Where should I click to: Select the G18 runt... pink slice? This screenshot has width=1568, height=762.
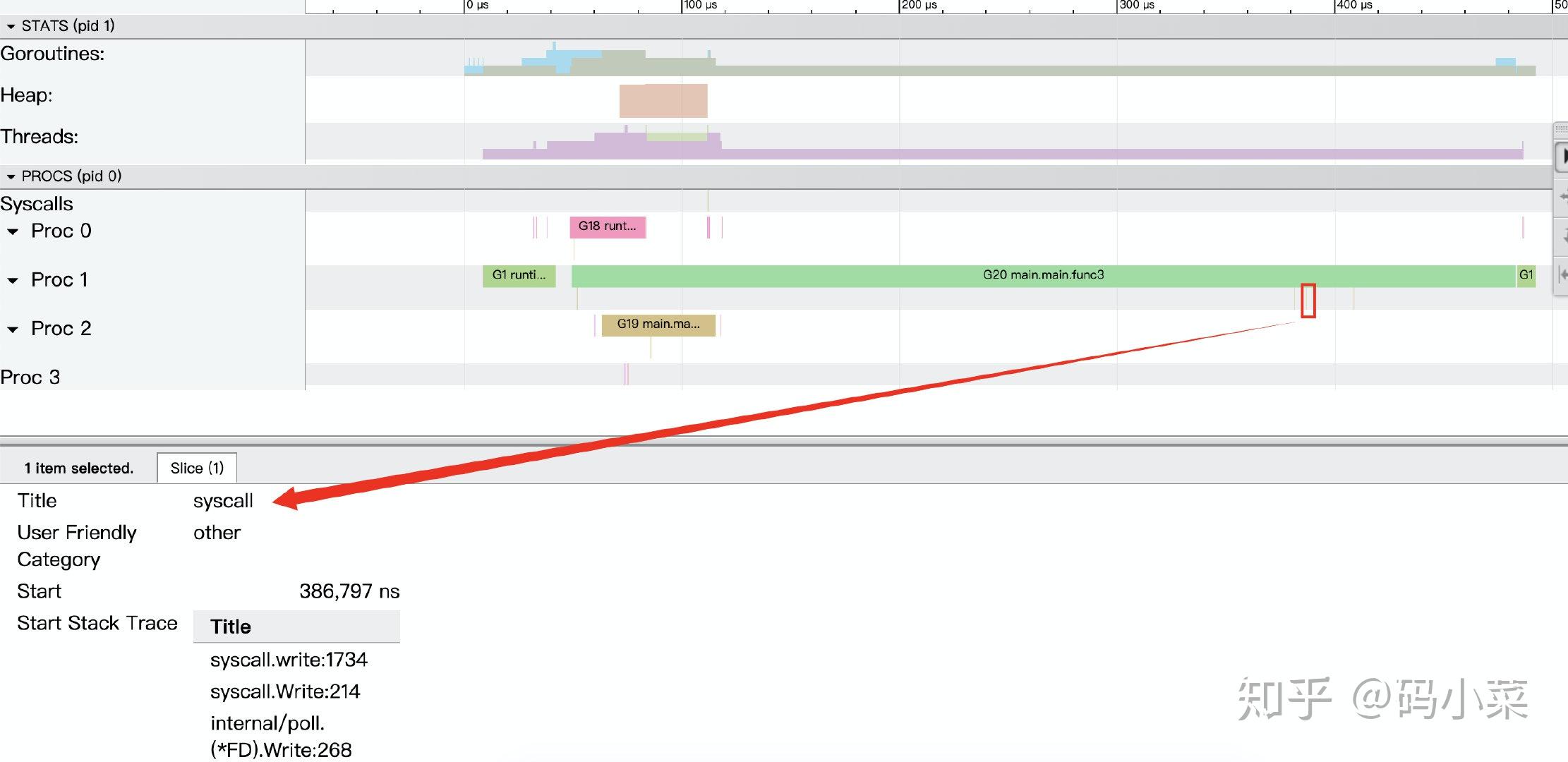pyautogui.click(x=607, y=226)
